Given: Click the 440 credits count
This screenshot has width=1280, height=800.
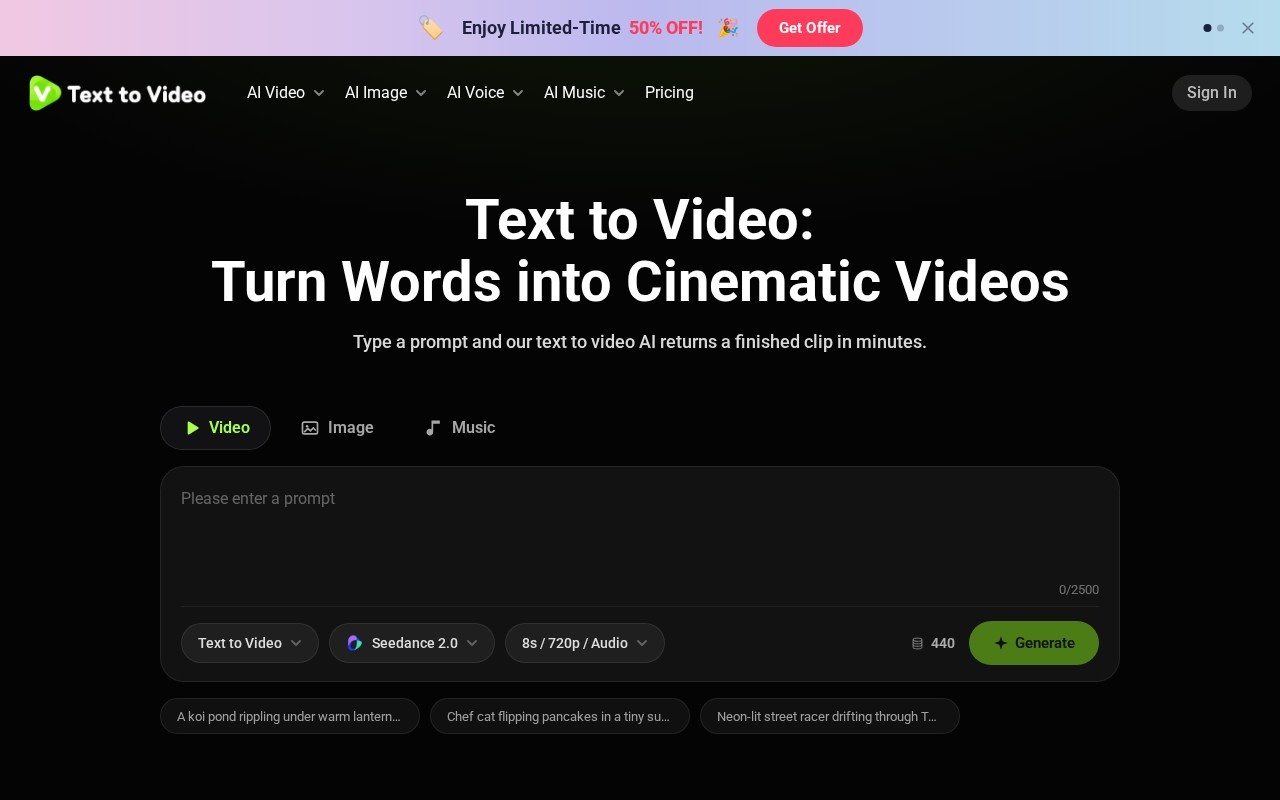Looking at the screenshot, I should pyautogui.click(x=943, y=643).
